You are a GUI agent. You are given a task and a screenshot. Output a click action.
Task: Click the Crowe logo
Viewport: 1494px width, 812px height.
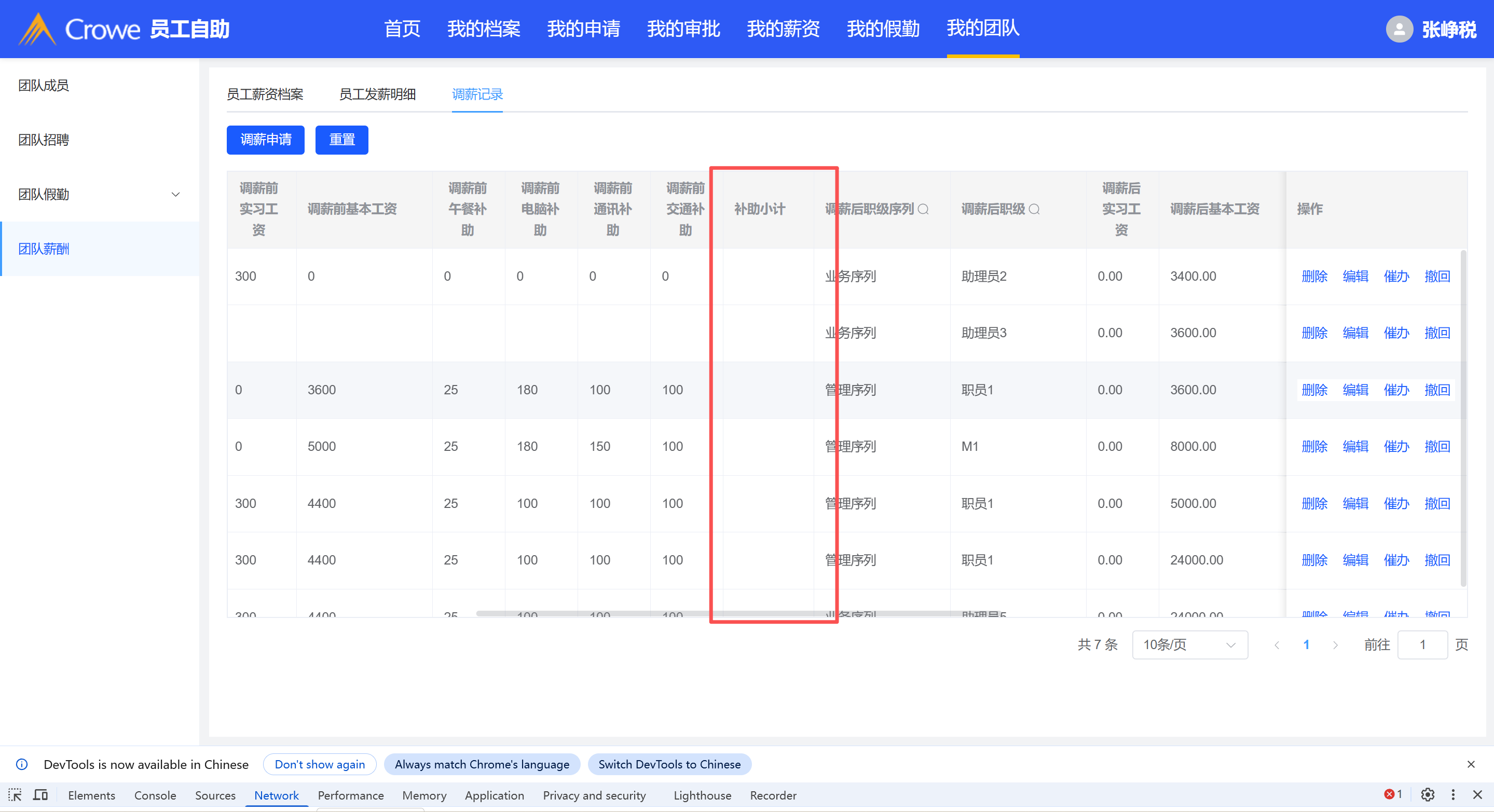(81, 29)
